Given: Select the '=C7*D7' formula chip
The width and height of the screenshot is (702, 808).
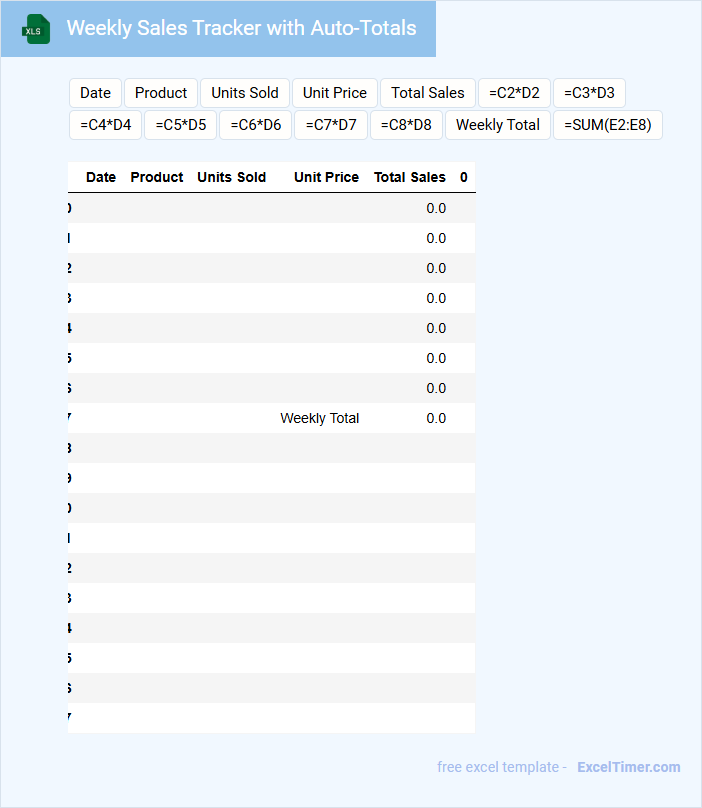Looking at the screenshot, I should click(331, 125).
